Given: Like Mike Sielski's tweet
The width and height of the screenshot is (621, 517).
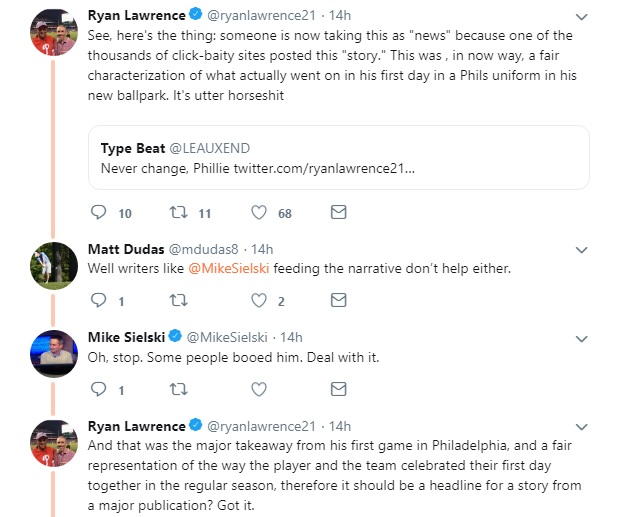Looking at the screenshot, I should pos(258,389).
